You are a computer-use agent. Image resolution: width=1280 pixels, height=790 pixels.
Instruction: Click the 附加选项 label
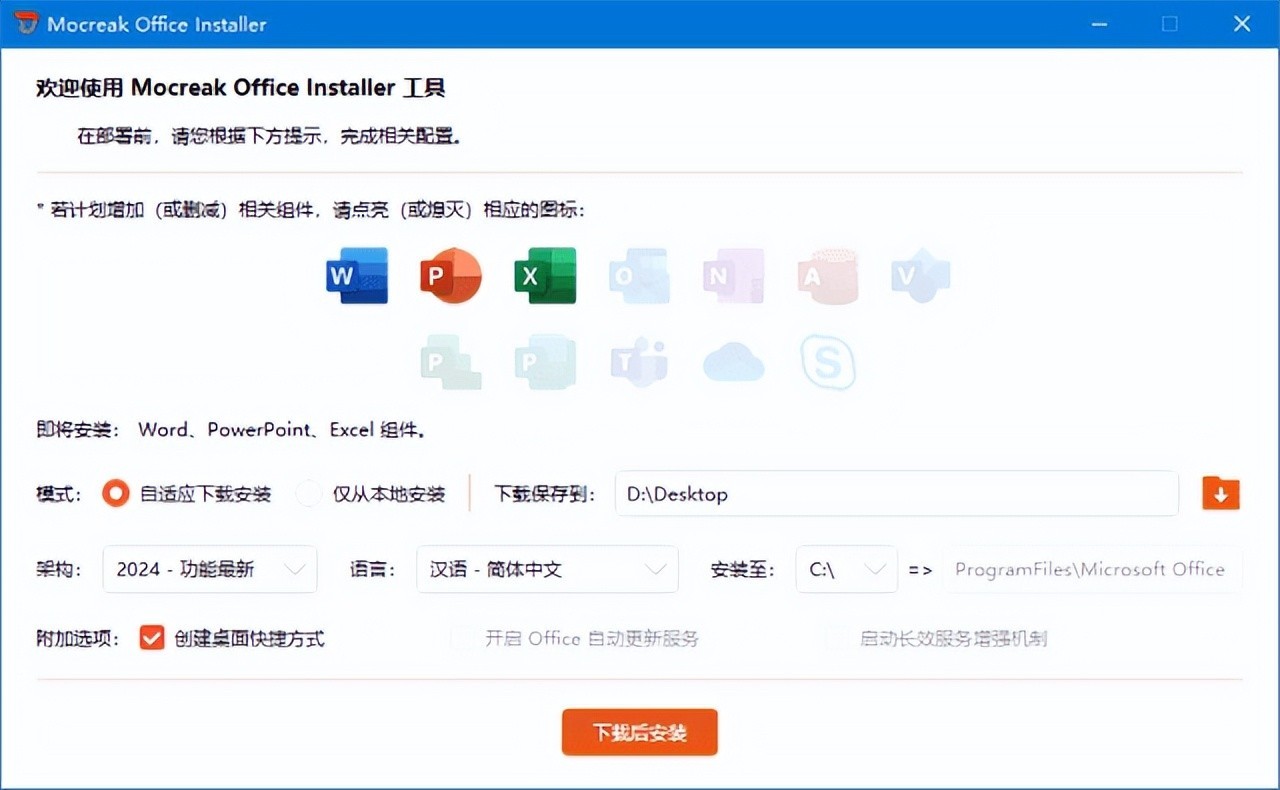(x=78, y=638)
